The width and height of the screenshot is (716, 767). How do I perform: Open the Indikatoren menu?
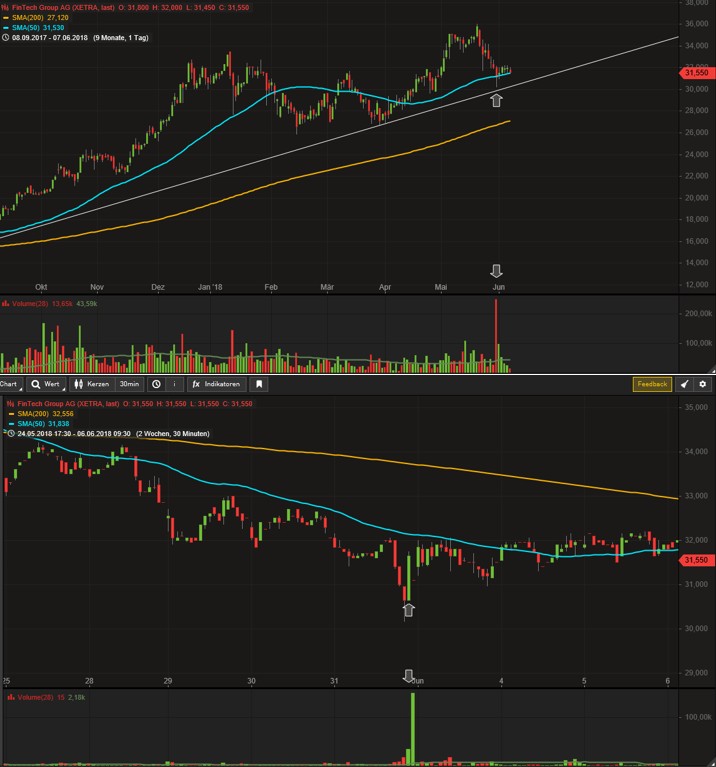[216, 384]
